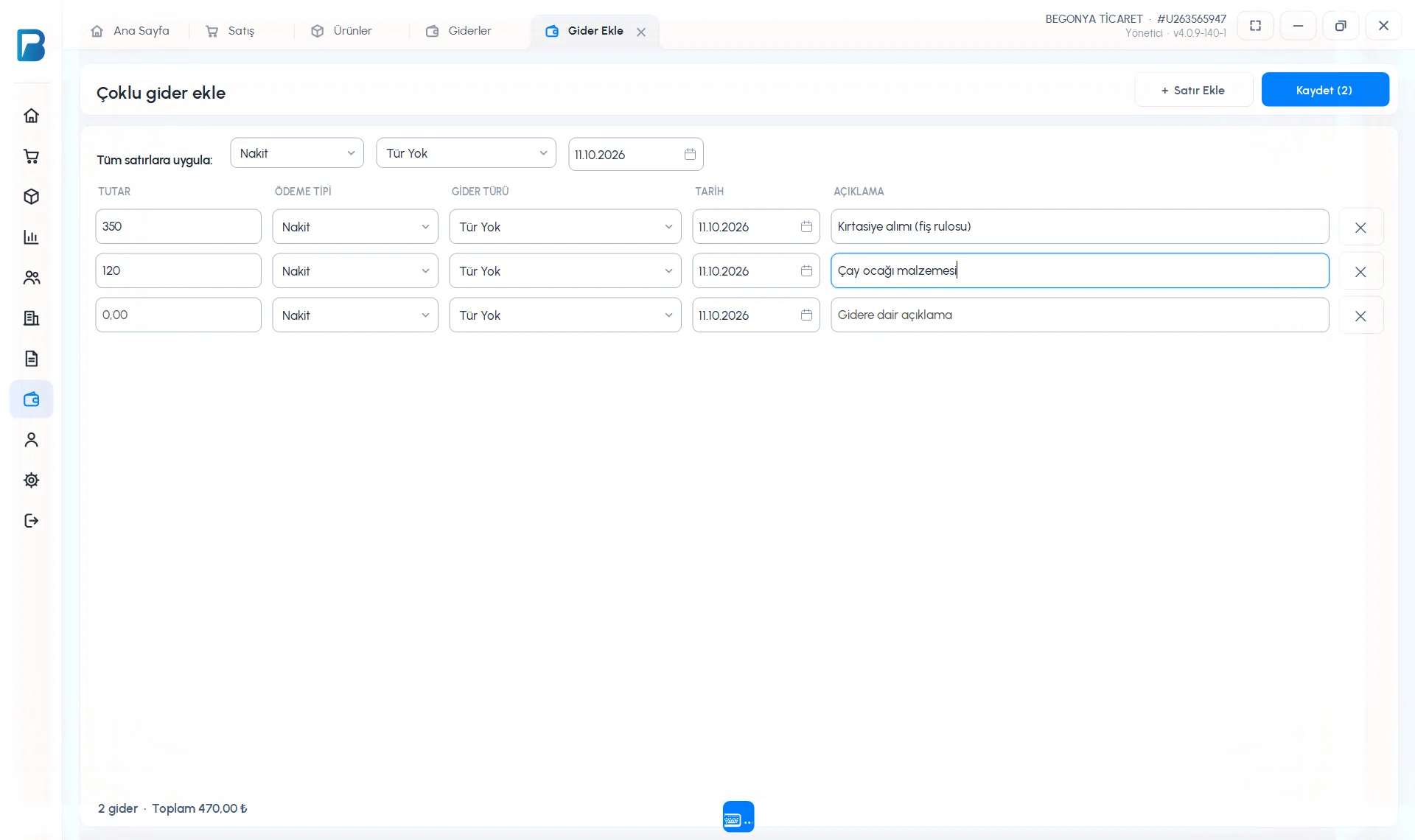Expand the apply-to-all Tür Yok dropdown
Image resolution: width=1415 pixels, height=840 pixels.
[466, 153]
